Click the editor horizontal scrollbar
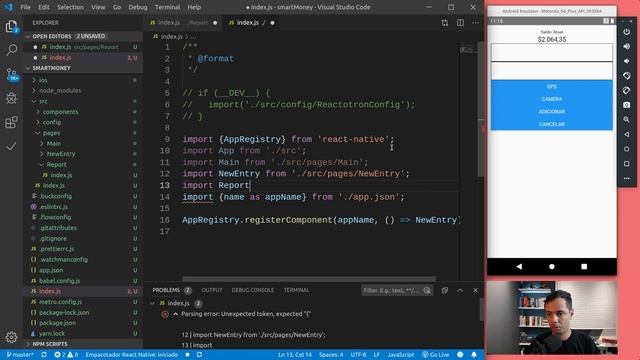The image size is (640, 360). [x=309, y=279]
